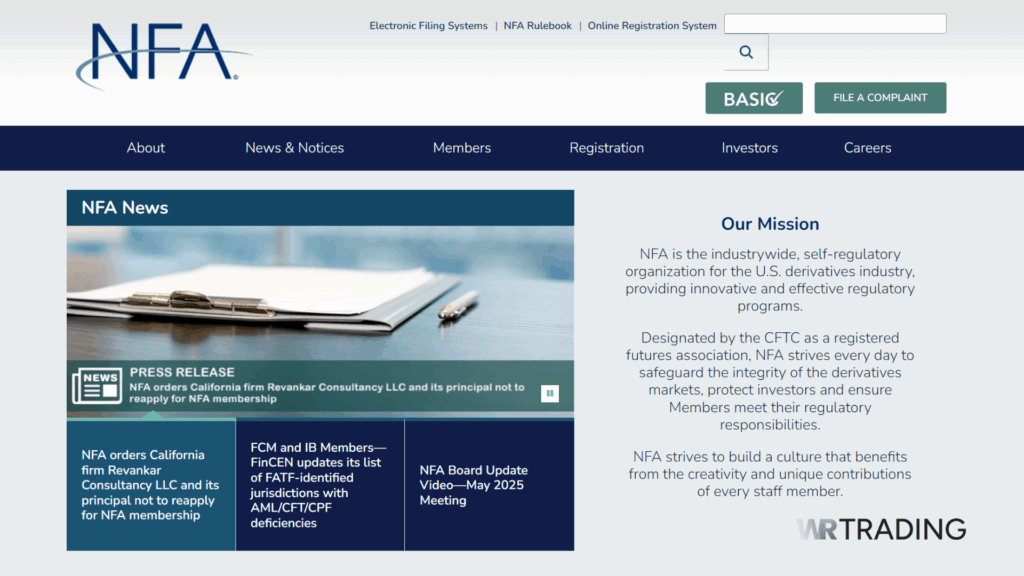Open the News & Notices menu
The height and width of the screenshot is (576, 1024).
point(294,148)
